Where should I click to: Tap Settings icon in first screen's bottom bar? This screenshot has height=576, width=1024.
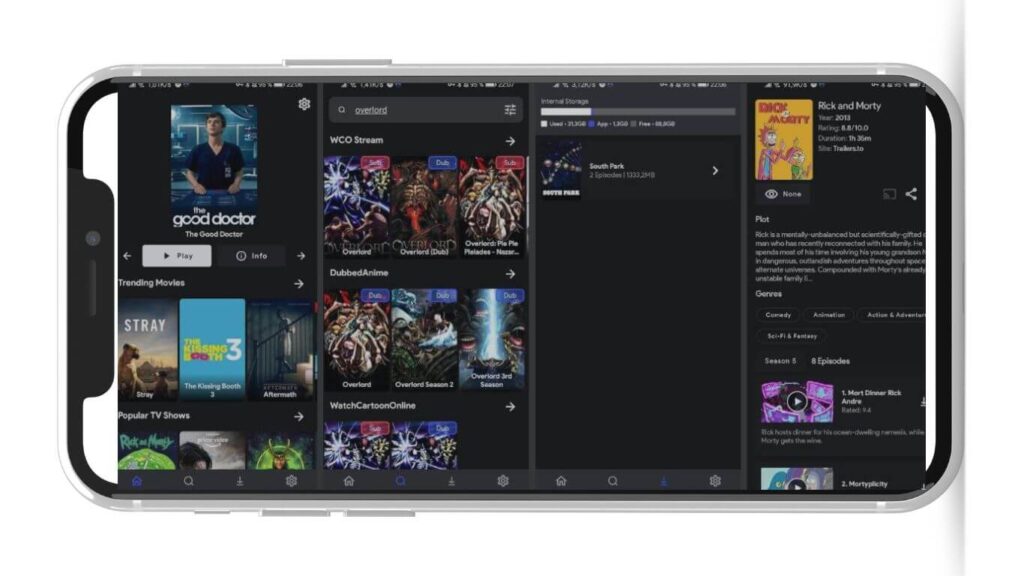click(291, 481)
